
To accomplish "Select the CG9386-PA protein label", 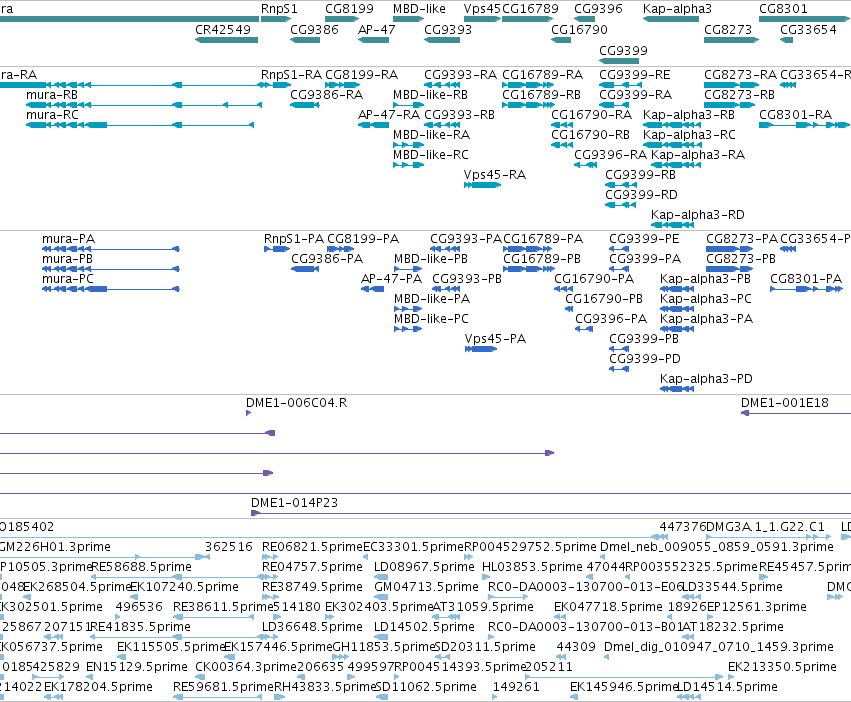I will click(x=327, y=259).
